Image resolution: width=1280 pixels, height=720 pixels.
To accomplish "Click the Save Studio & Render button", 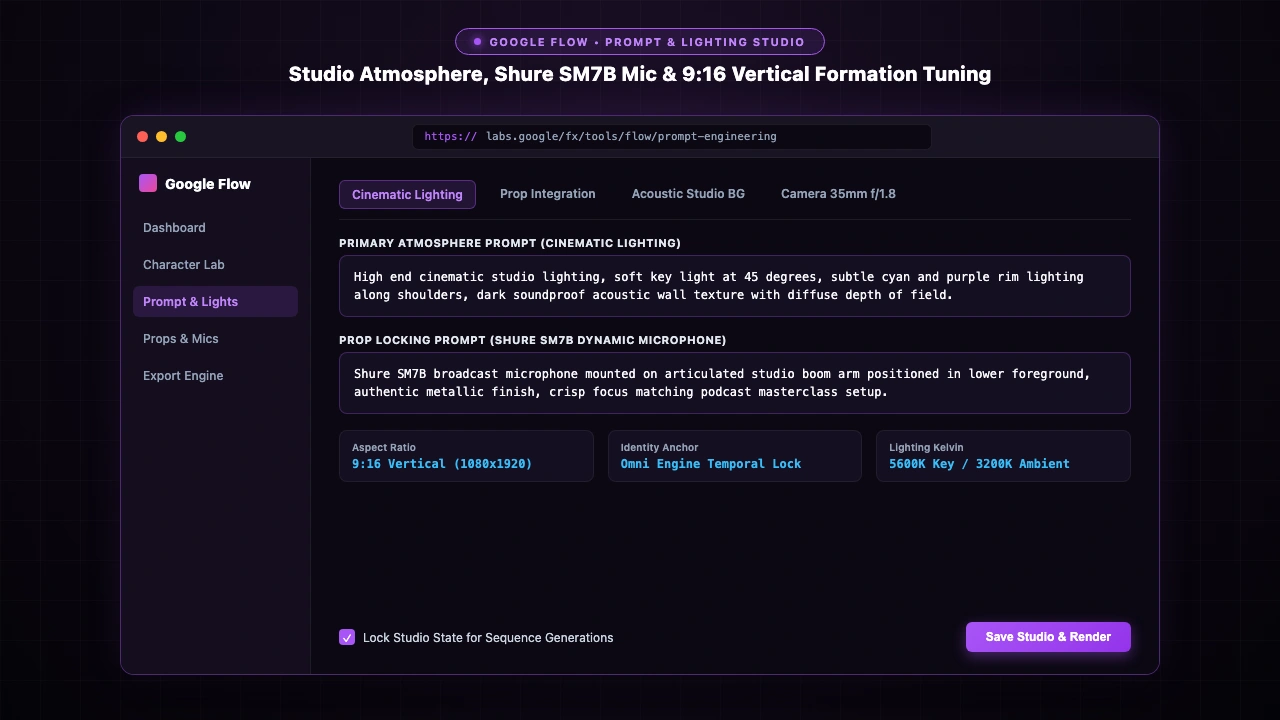I will [x=1048, y=637].
